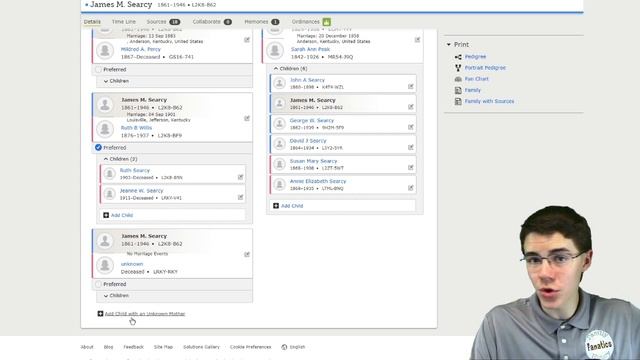Edit John A Searcy child relationship
Viewport: 640px width, 360px height.
click(411, 87)
